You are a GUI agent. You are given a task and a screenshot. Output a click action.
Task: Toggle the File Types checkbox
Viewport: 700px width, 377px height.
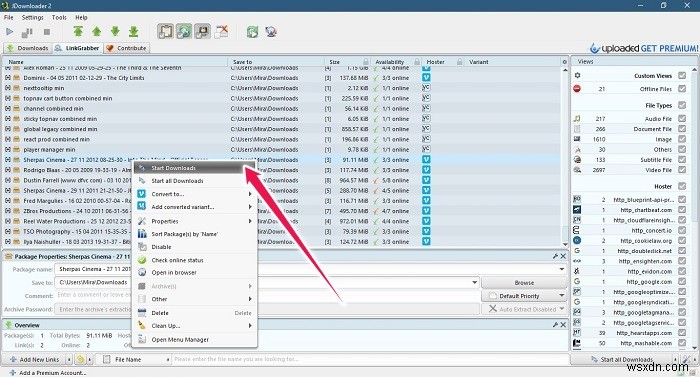[682, 105]
